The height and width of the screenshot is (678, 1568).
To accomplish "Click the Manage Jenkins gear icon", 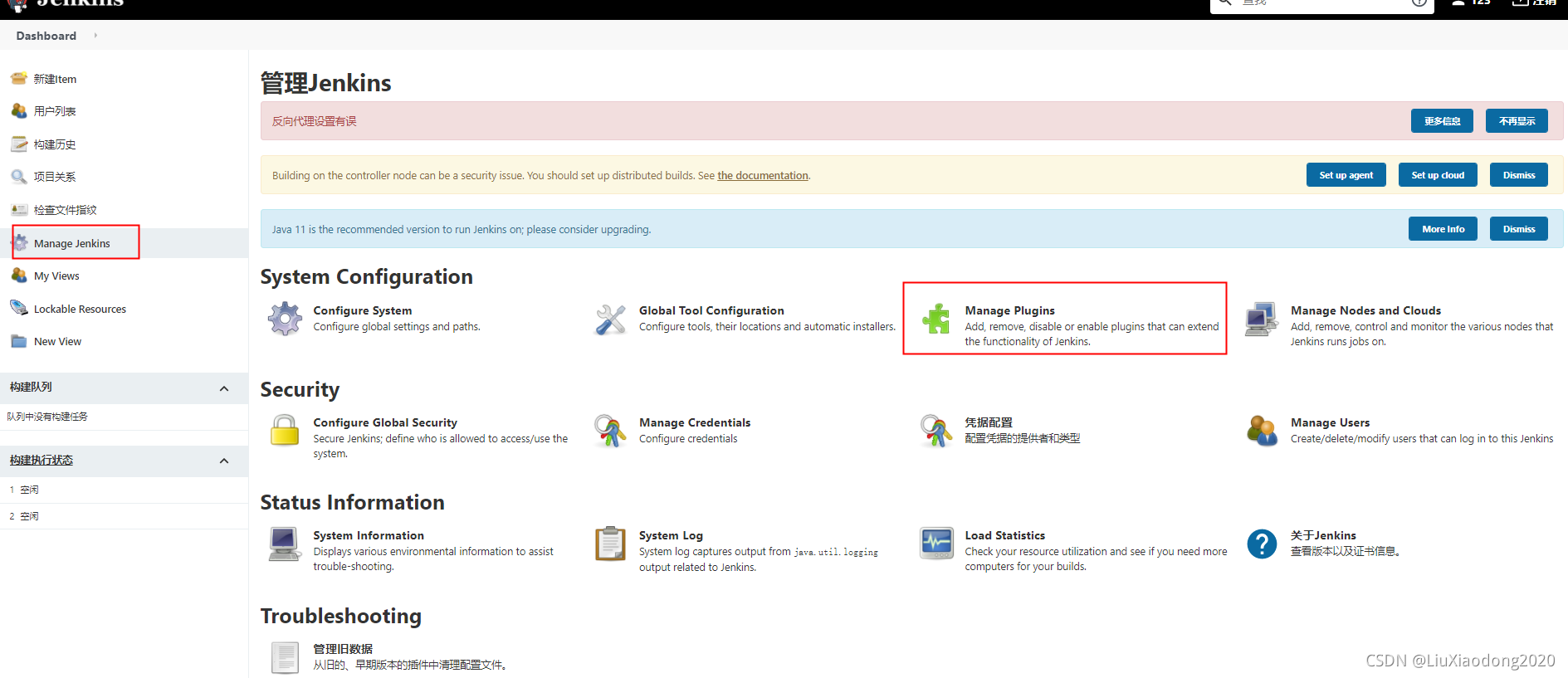I will coord(21,243).
